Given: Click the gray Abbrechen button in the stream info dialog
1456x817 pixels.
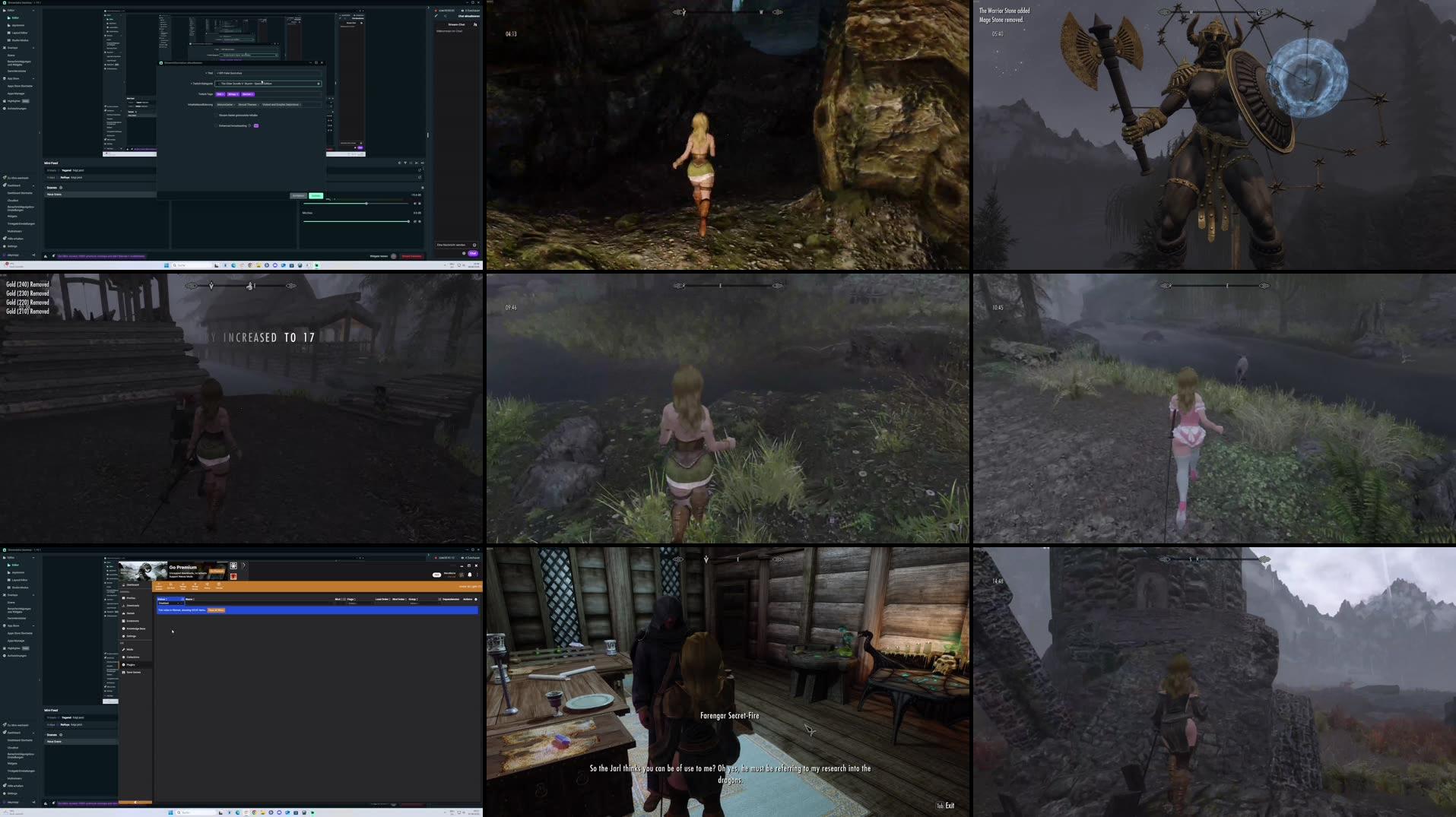Looking at the screenshot, I should (x=298, y=195).
